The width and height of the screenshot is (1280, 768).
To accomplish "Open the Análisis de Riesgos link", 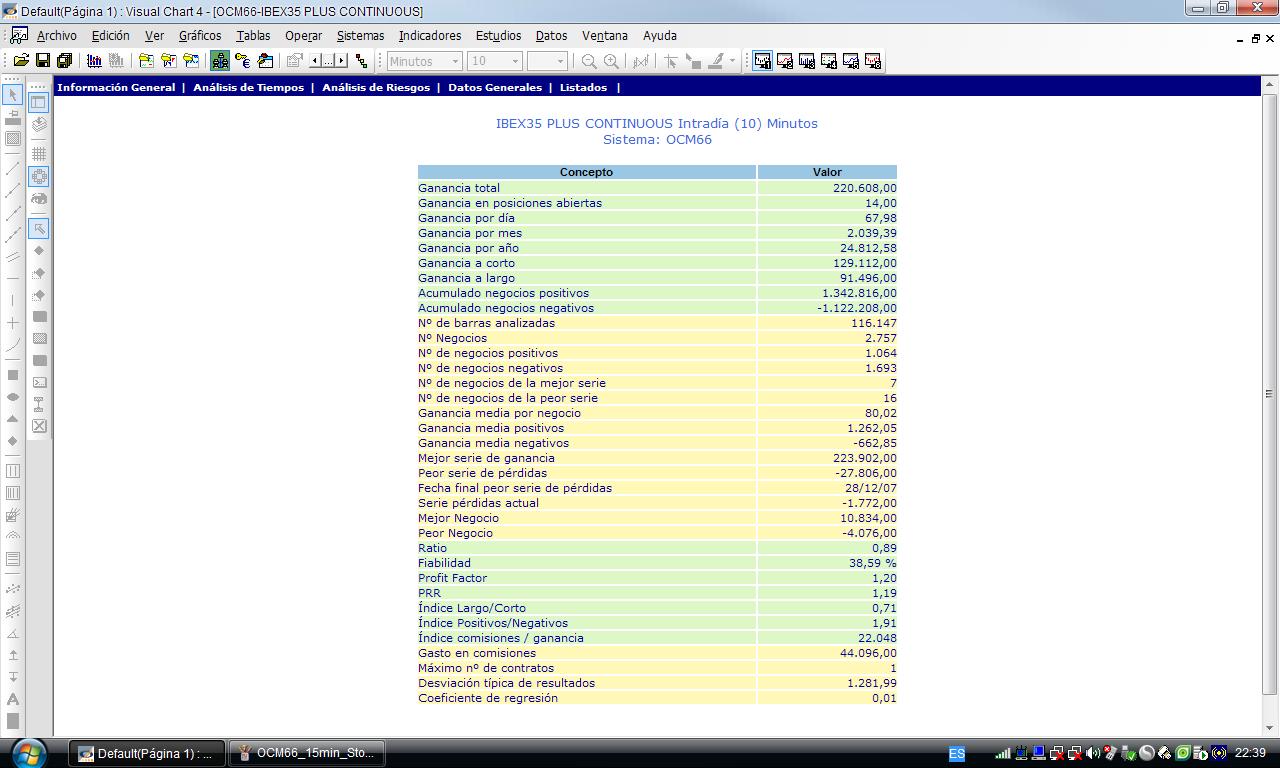I will pos(376,88).
